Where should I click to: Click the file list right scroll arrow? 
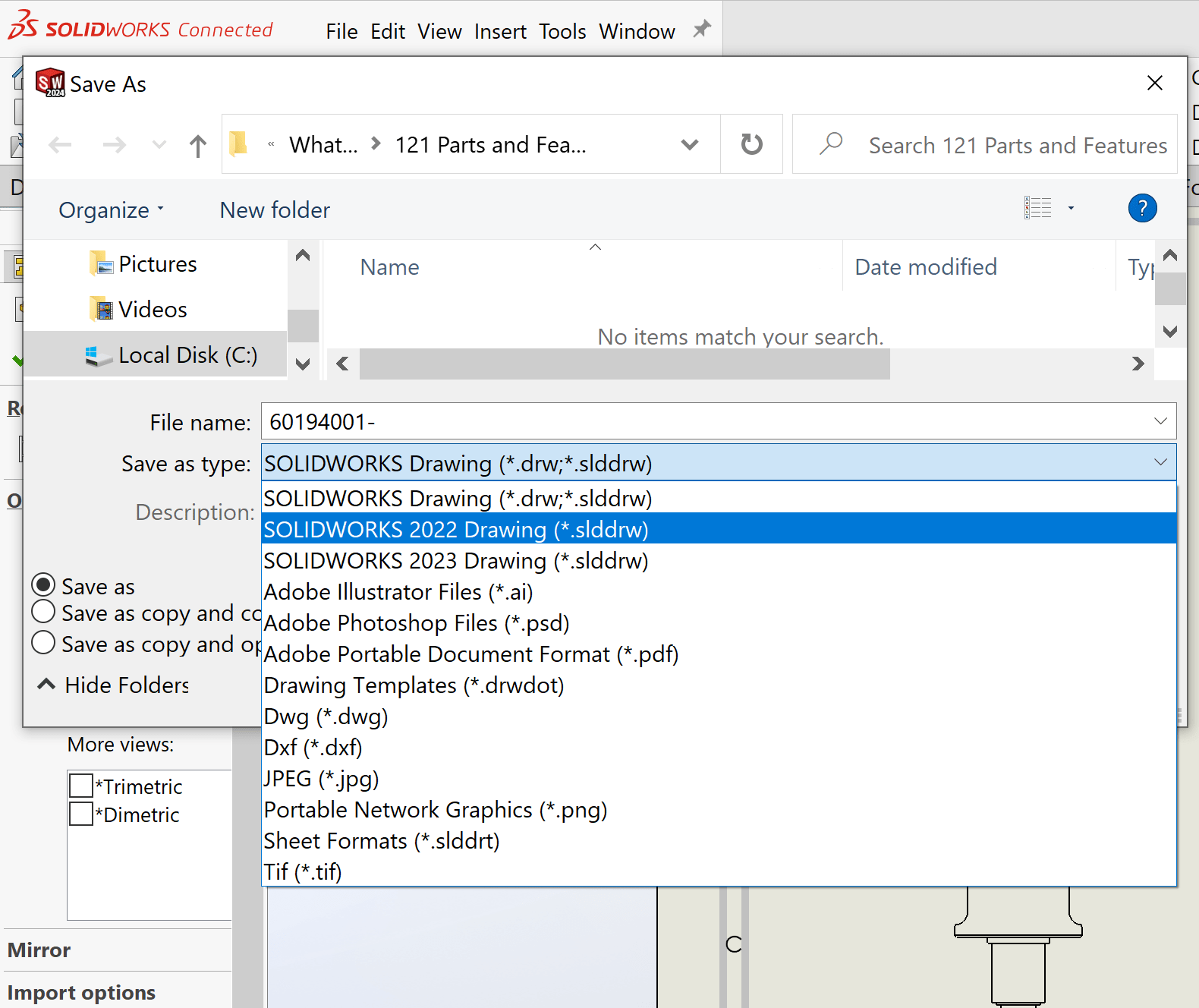1138,364
